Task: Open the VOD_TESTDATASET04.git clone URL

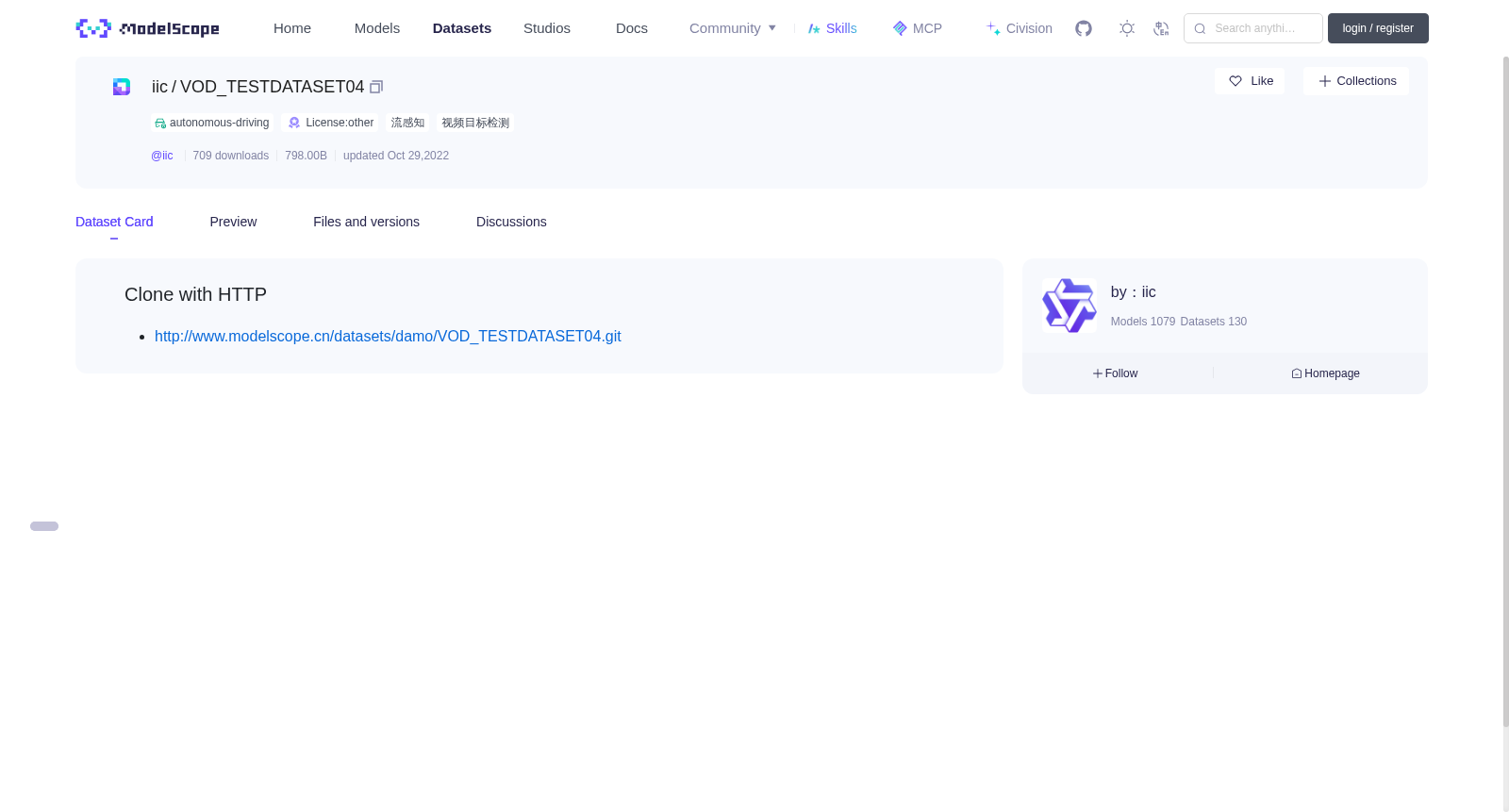Action: click(x=388, y=337)
